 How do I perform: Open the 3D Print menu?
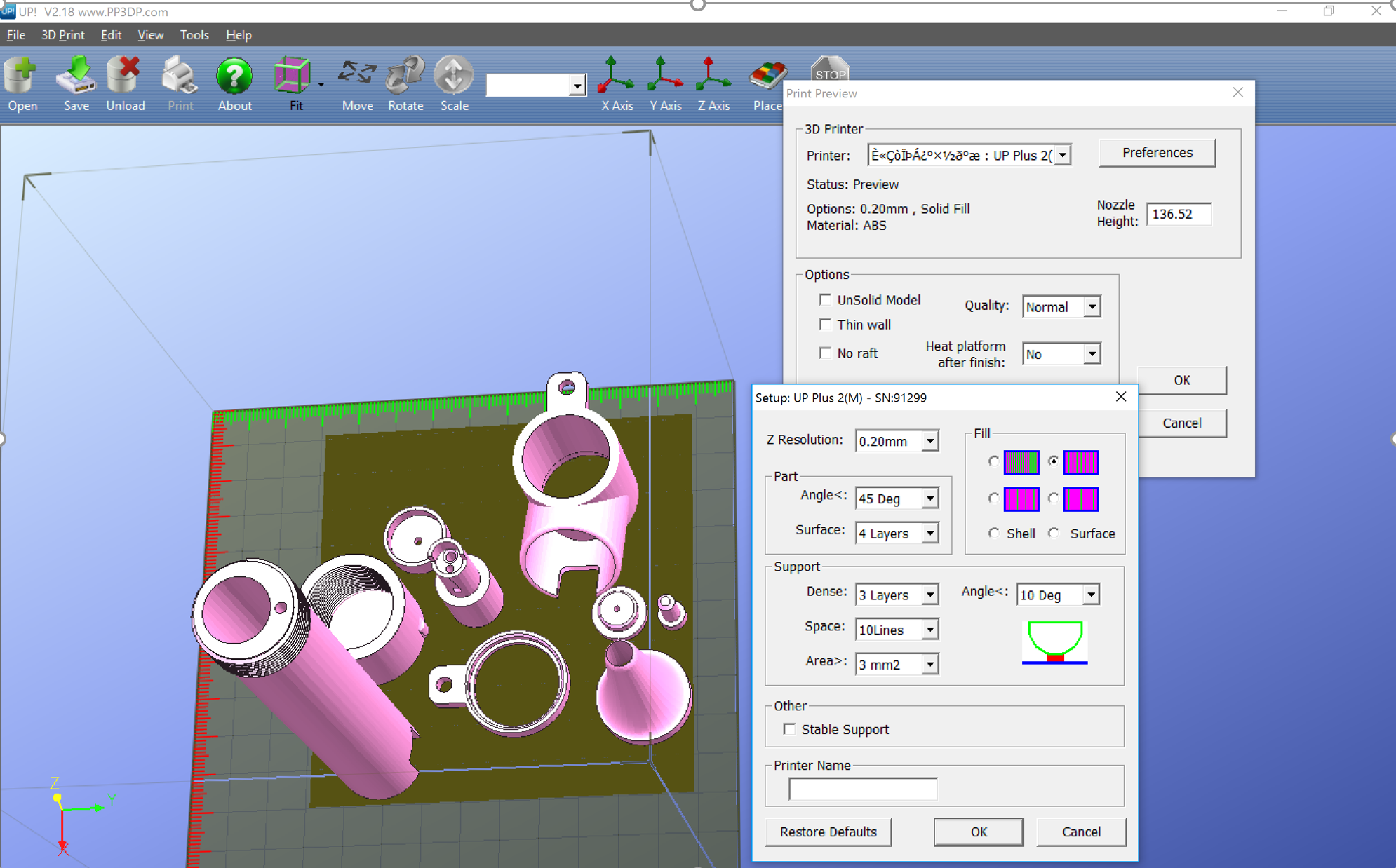tap(63, 35)
